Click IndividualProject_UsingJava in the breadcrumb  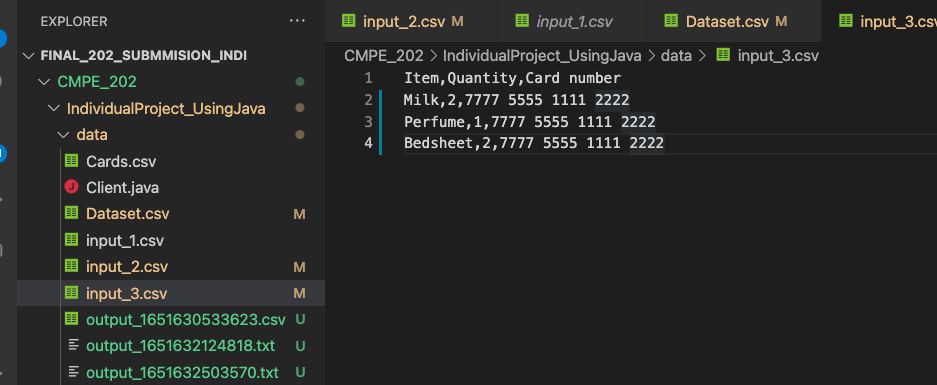(542, 56)
